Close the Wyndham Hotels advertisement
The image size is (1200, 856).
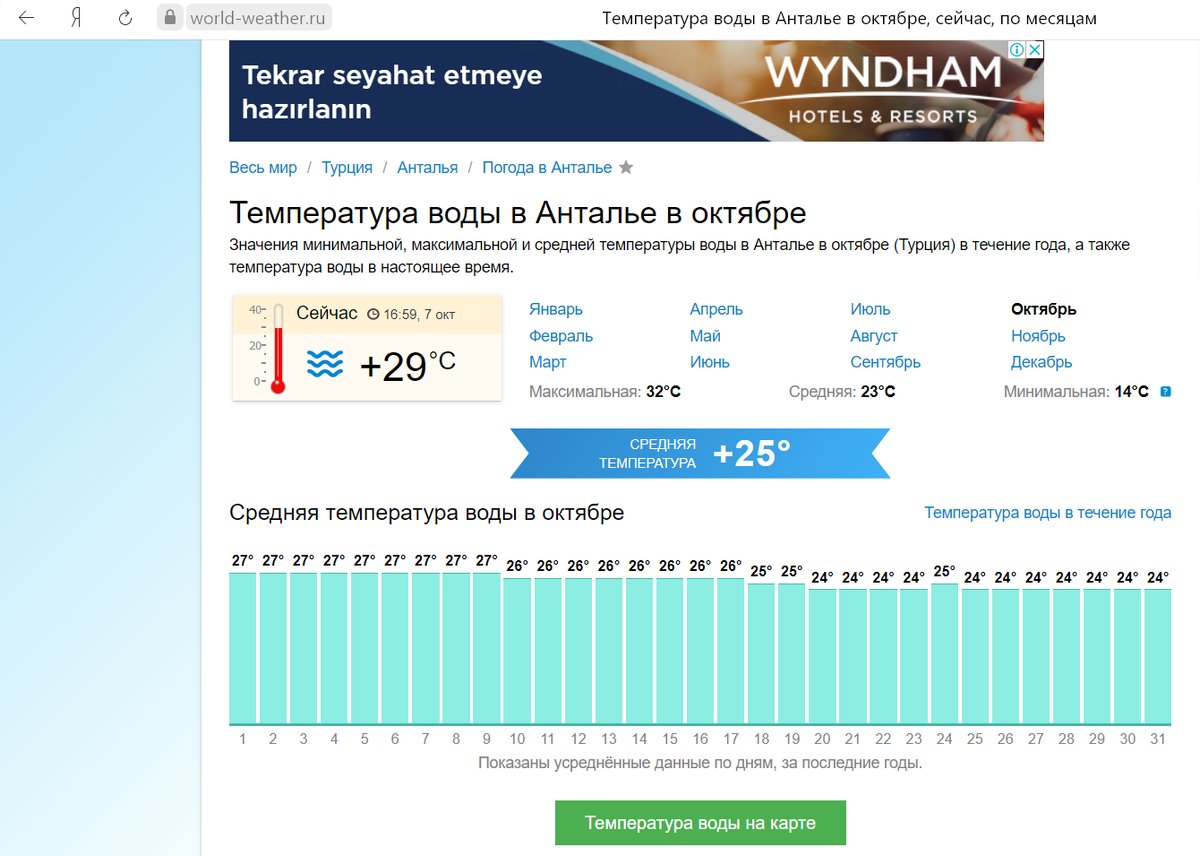coord(1037,48)
